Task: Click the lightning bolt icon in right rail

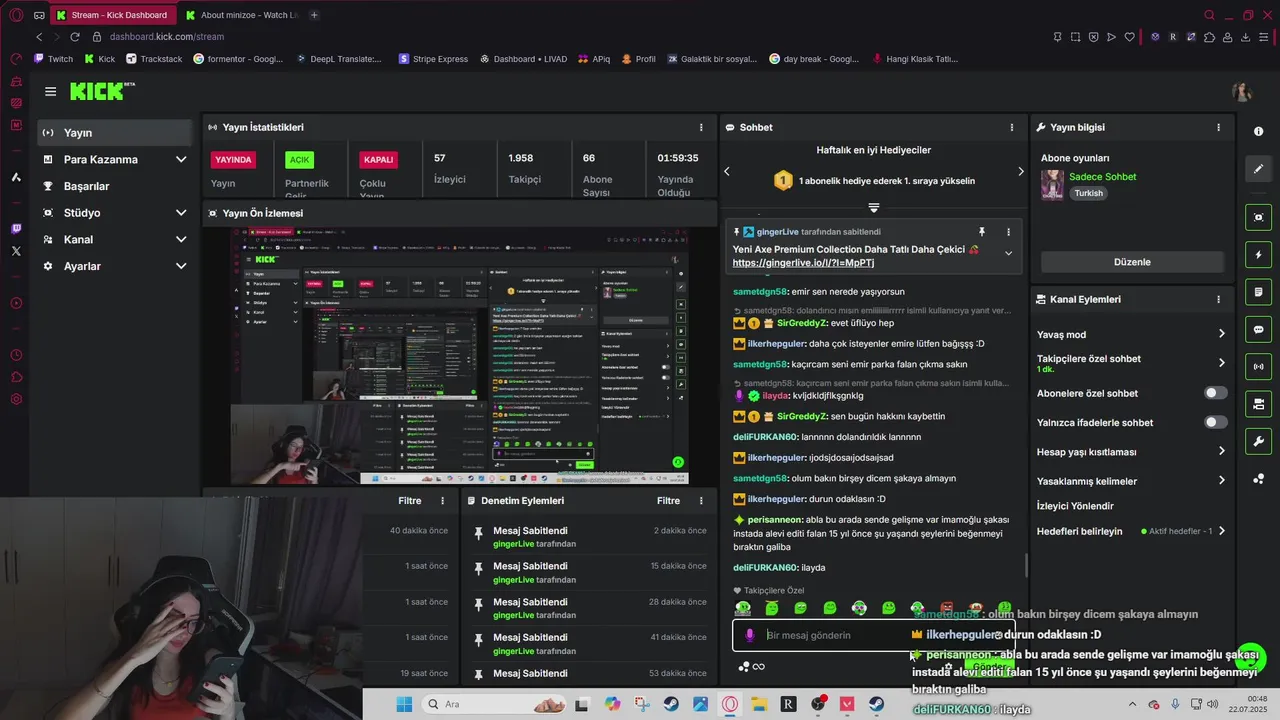Action: coord(1258,254)
